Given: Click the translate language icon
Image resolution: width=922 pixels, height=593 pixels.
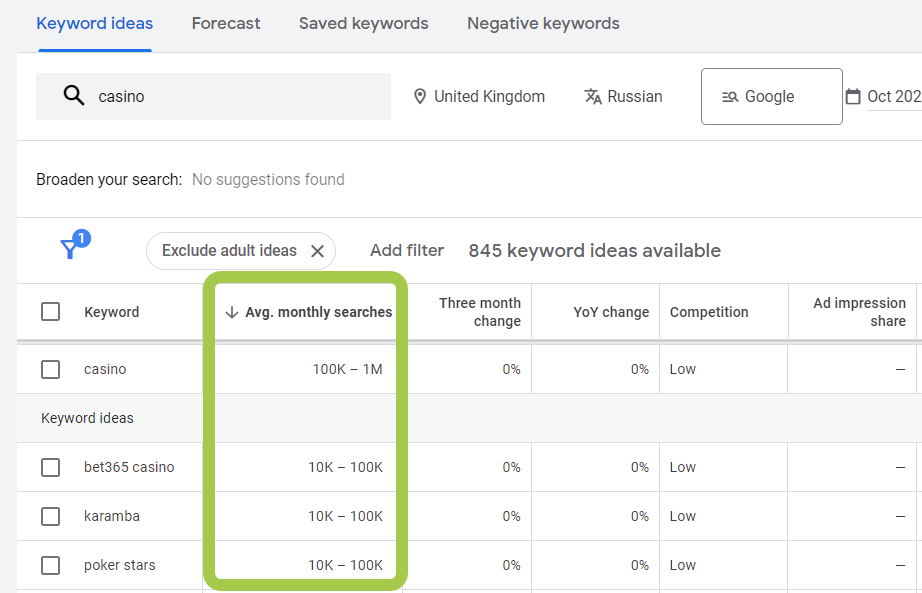Looking at the screenshot, I should 593,96.
